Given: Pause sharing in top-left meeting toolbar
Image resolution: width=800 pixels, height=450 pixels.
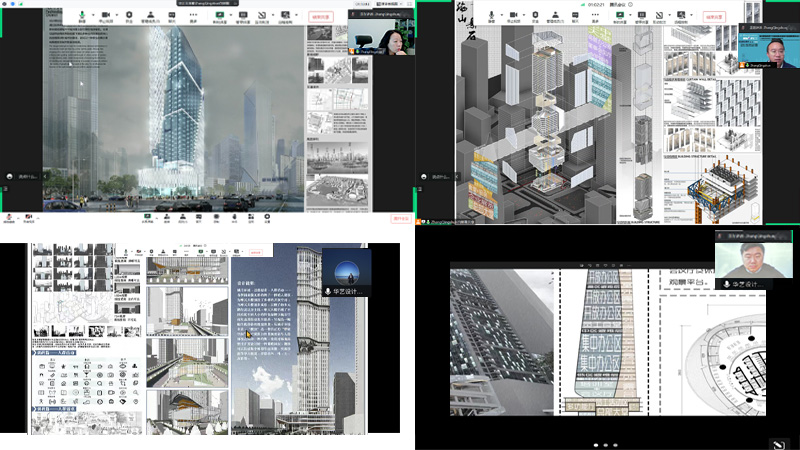Looking at the screenshot, I should click(243, 16).
